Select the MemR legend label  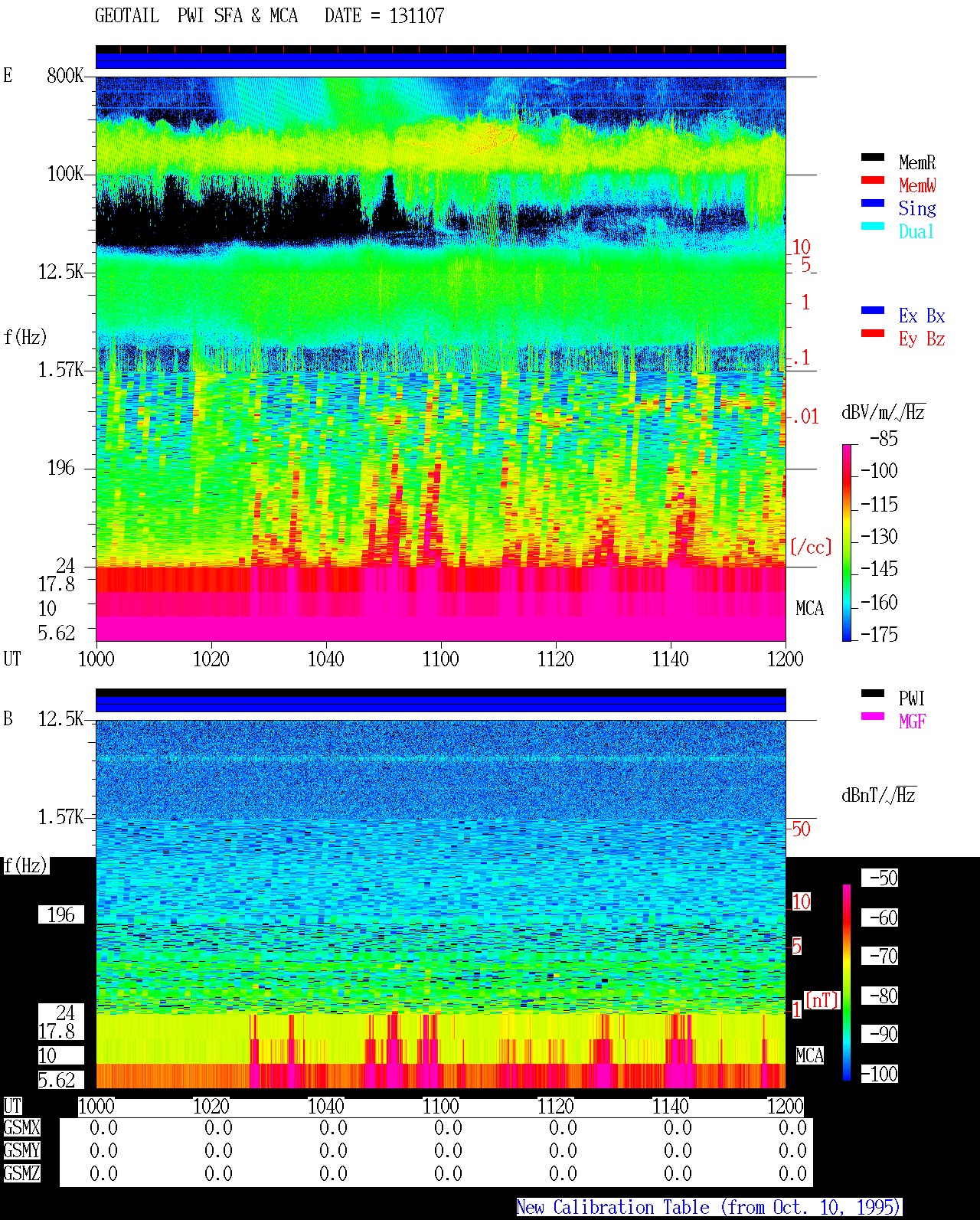pos(917,162)
